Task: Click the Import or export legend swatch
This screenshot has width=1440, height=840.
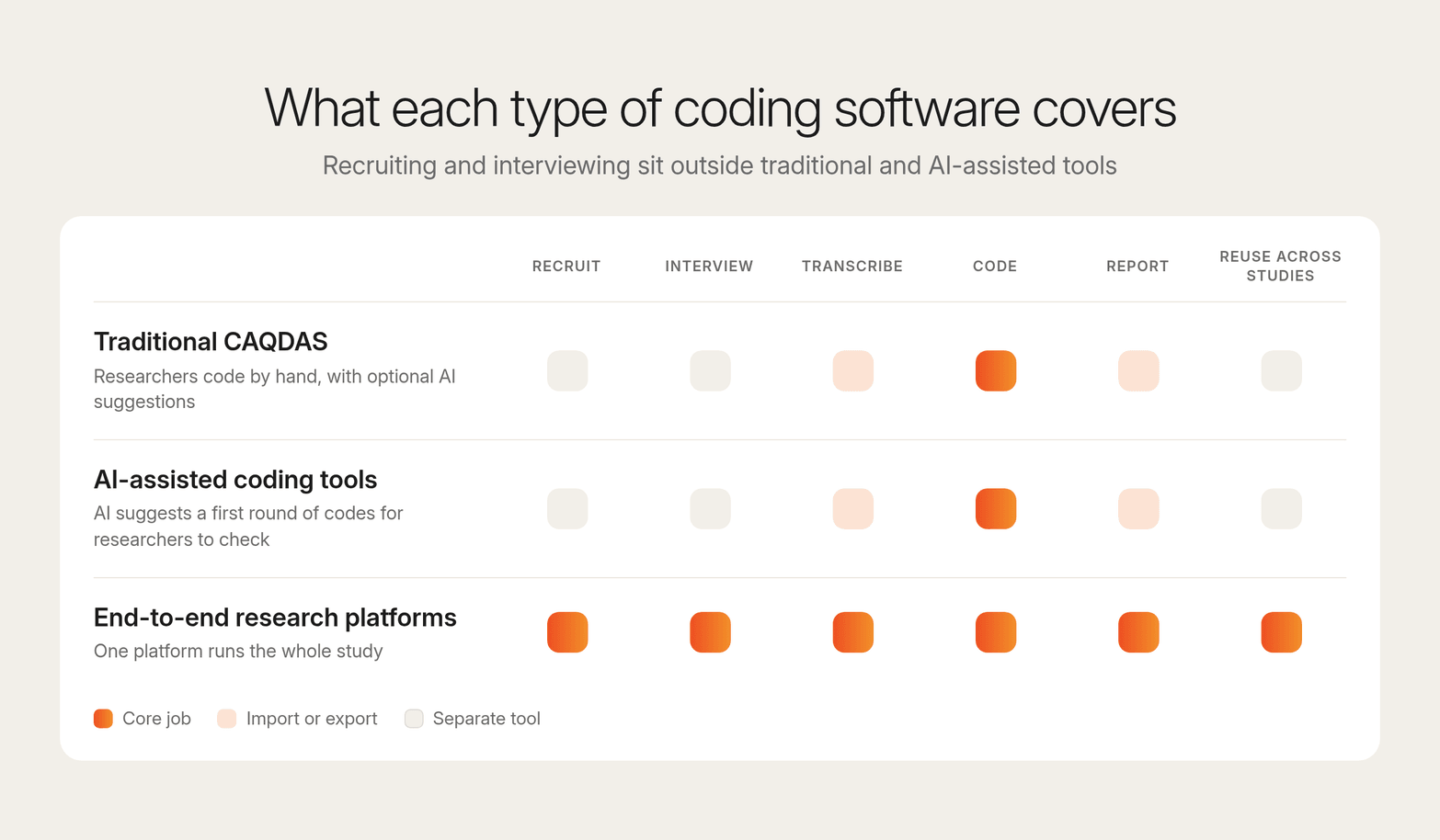Action: coord(226,719)
